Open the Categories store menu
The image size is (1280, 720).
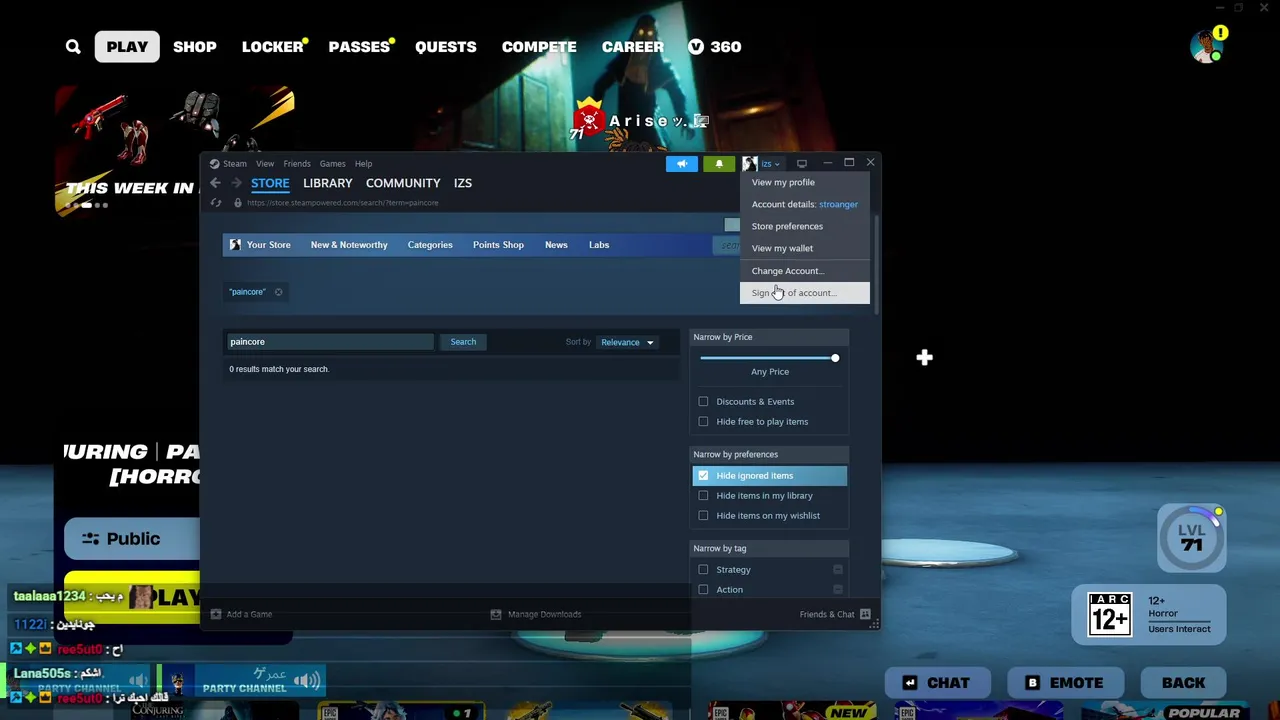(x=430, y=245)
